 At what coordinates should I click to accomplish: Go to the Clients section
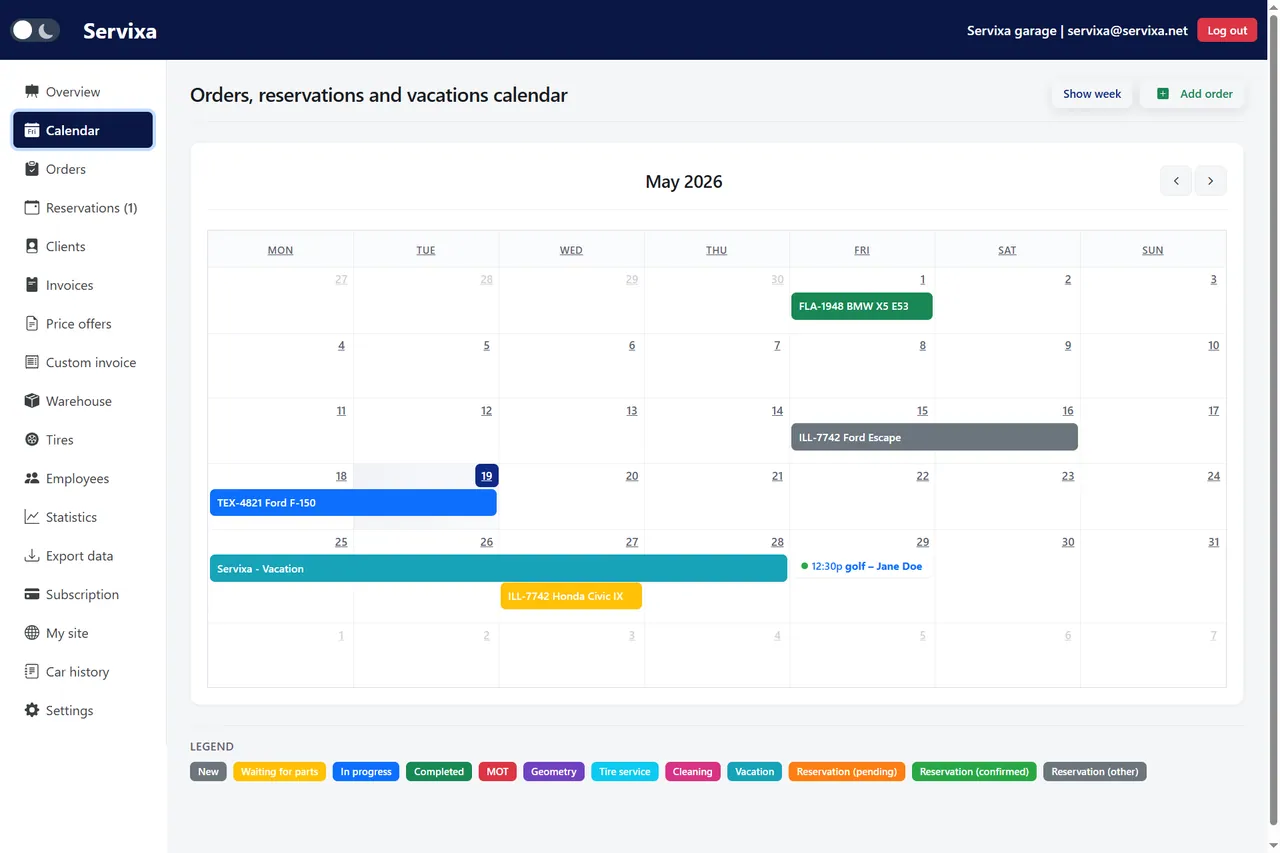click(x=83, y=247)
